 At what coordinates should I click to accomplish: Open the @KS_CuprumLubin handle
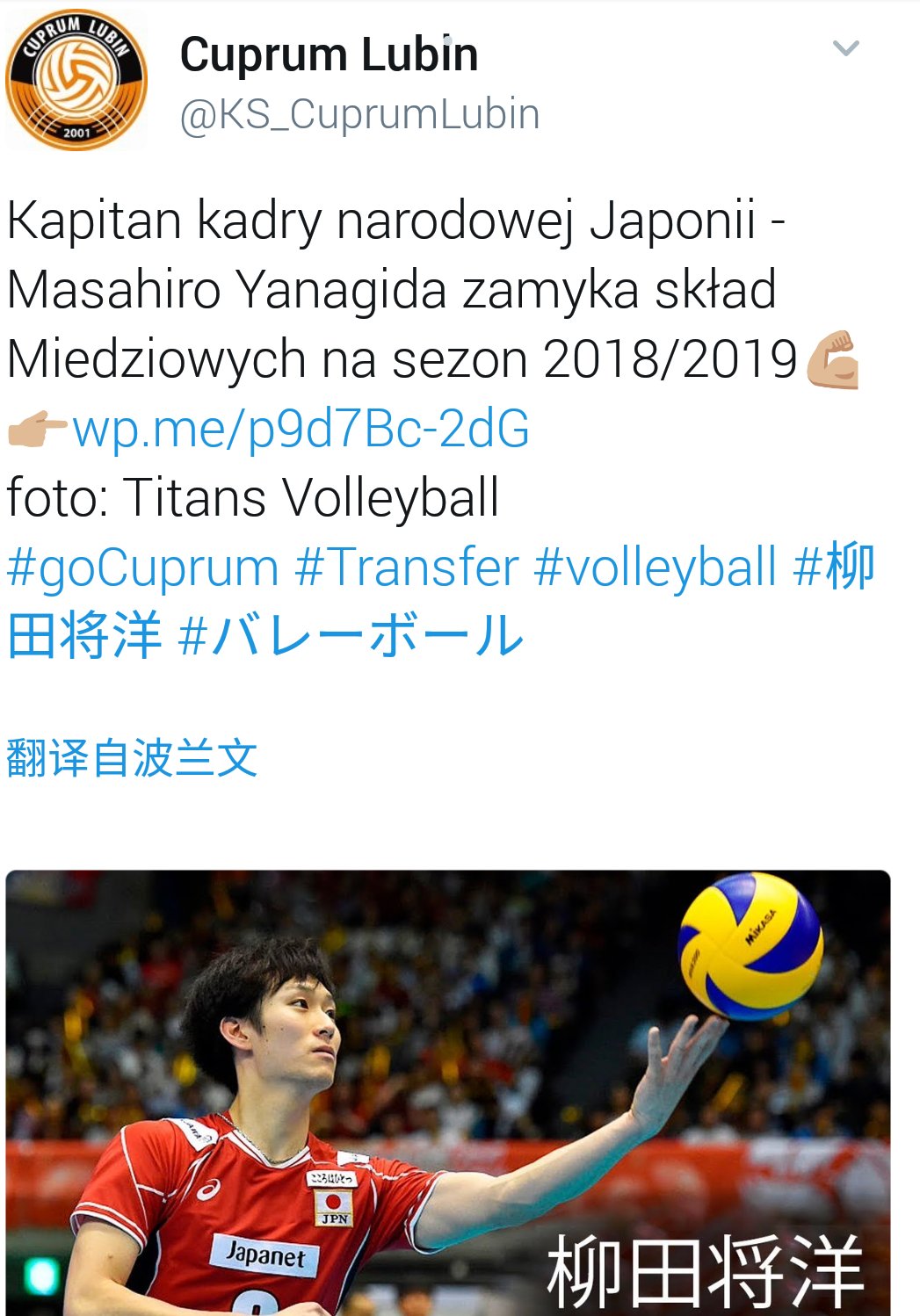359,114
